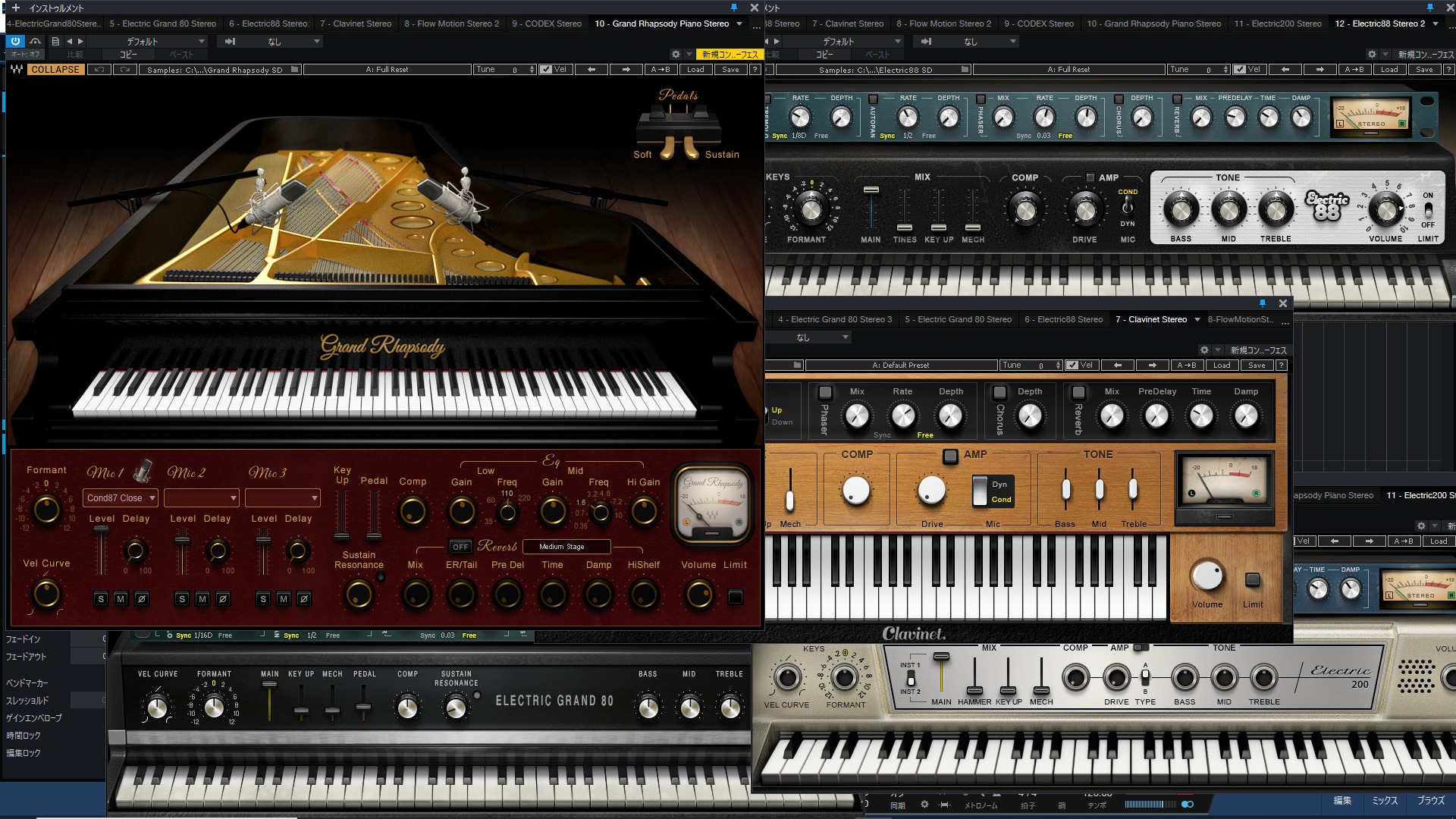Toggle Clavinet Chorus enable button
This screenshot has width=1456, height=819.
[x=999, y=392]
